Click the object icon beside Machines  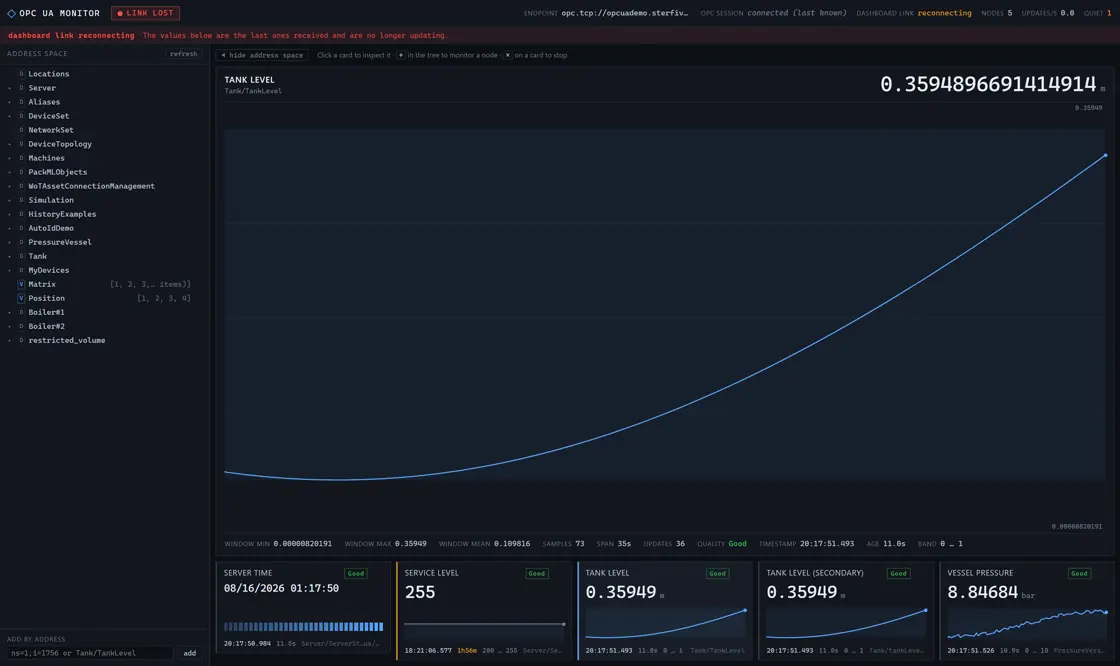click(21, 158)
